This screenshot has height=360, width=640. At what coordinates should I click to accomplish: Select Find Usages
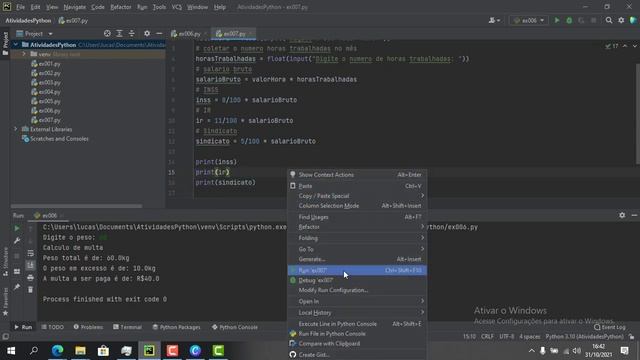coord(357,217)
